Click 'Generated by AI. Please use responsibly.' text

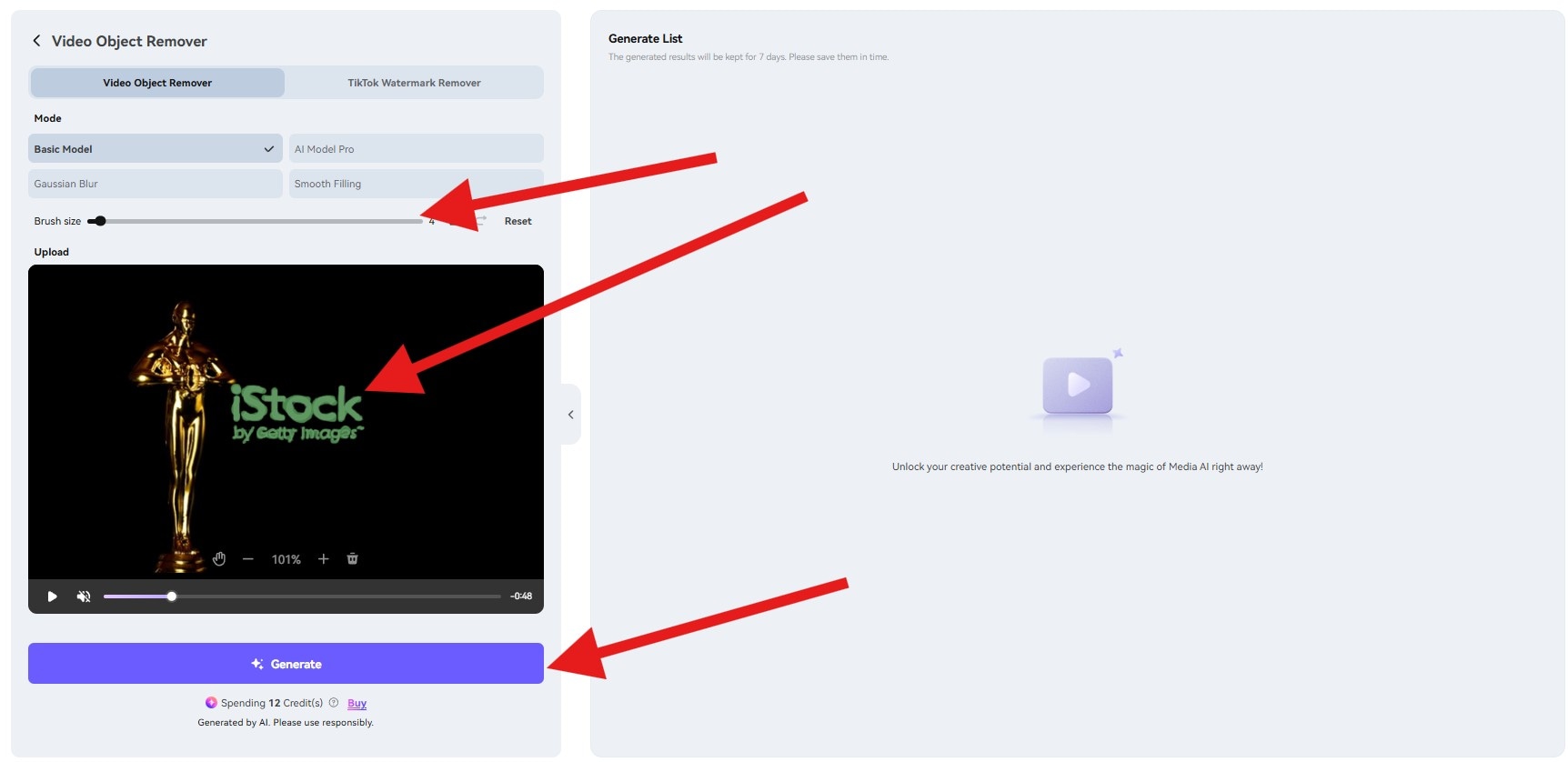pos(286,723)
